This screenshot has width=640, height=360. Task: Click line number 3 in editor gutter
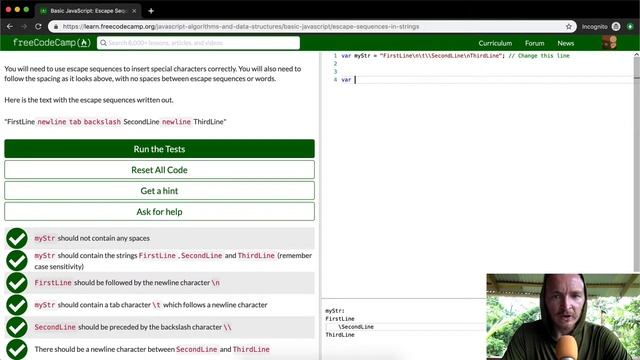(x=335, y=72)
